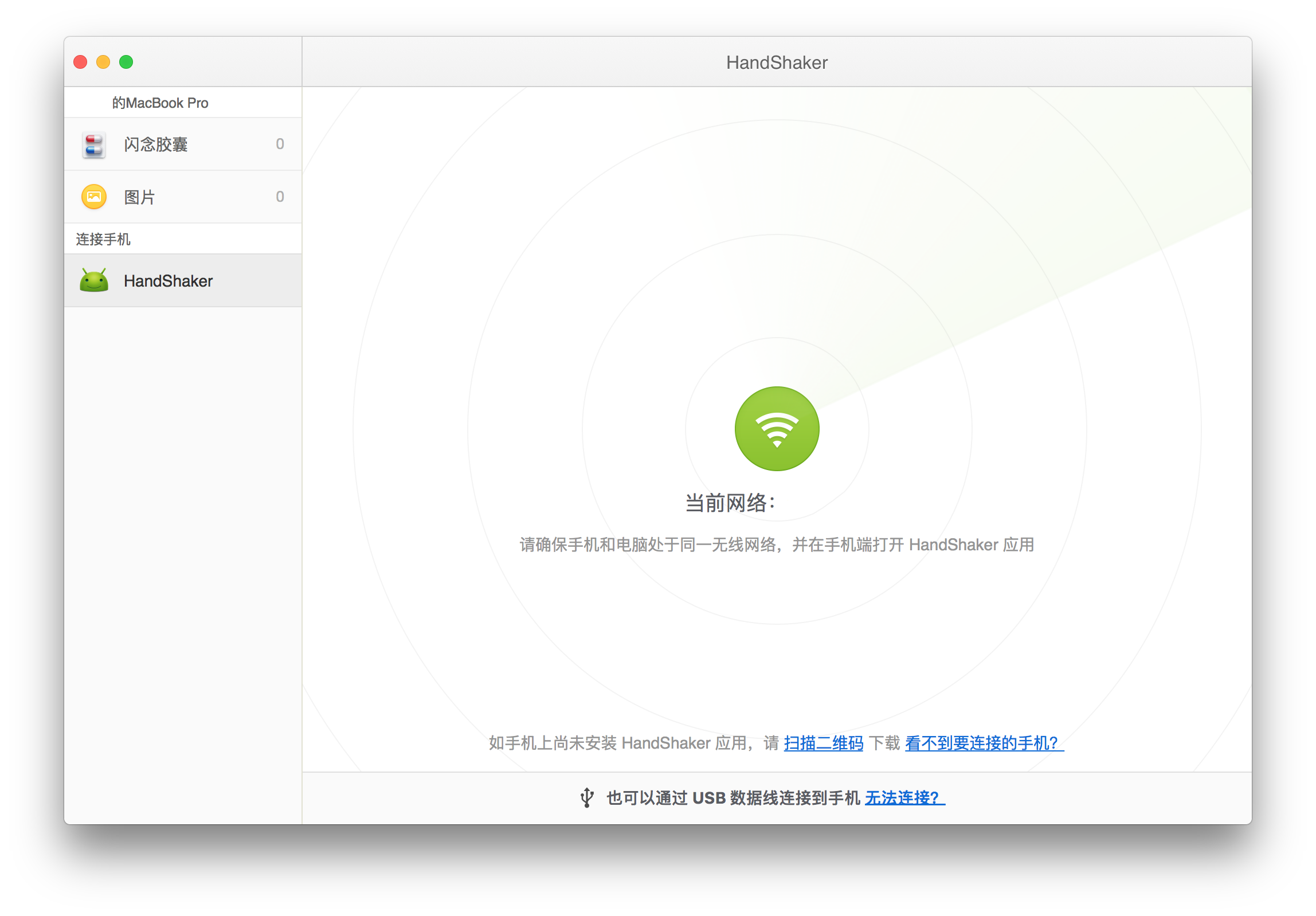Click the 图片 item count badge

[280, 197]
